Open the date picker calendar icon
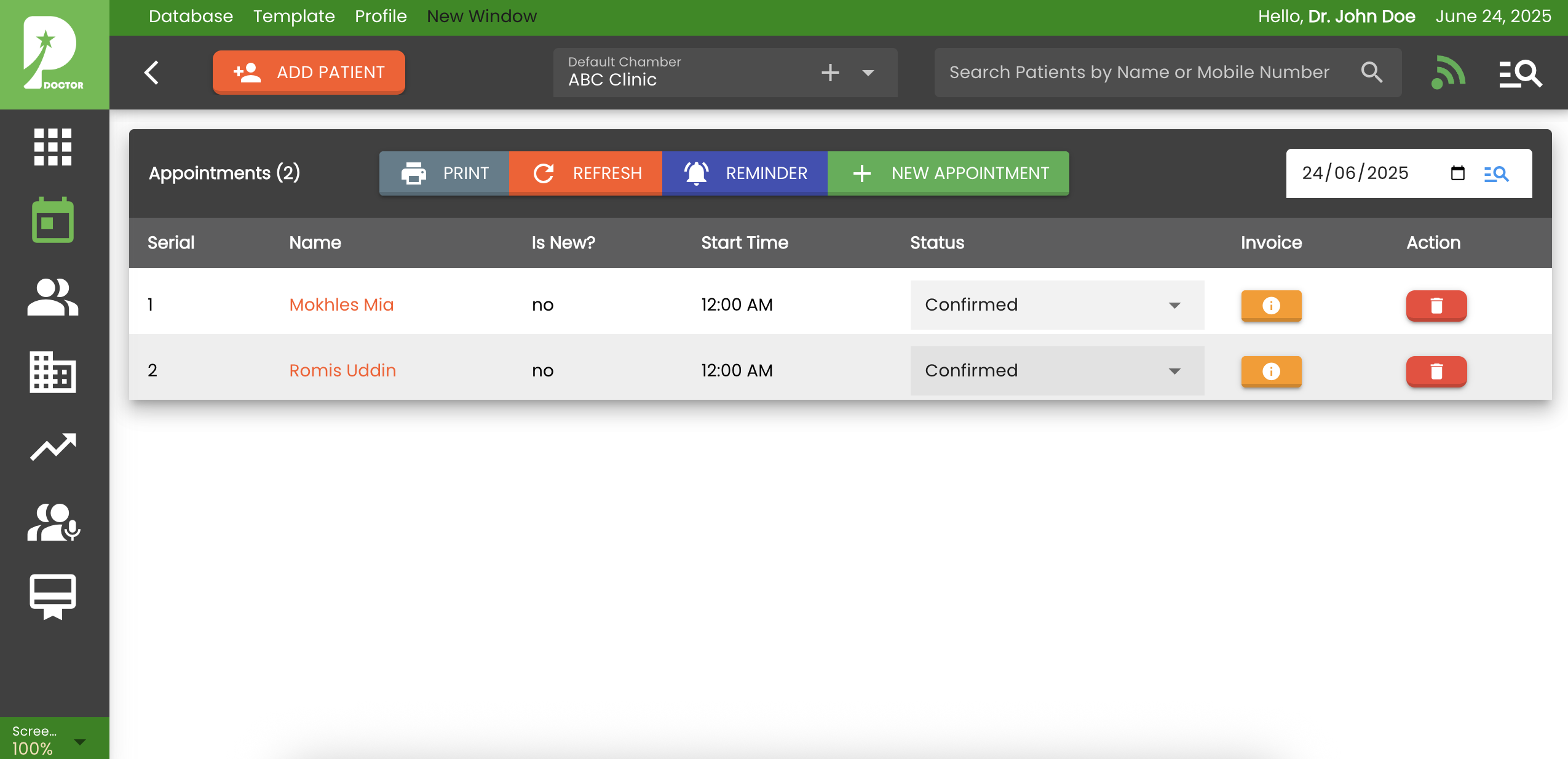The height and width of the screenshot is (759, 1568). click(x=1457, y=173)
